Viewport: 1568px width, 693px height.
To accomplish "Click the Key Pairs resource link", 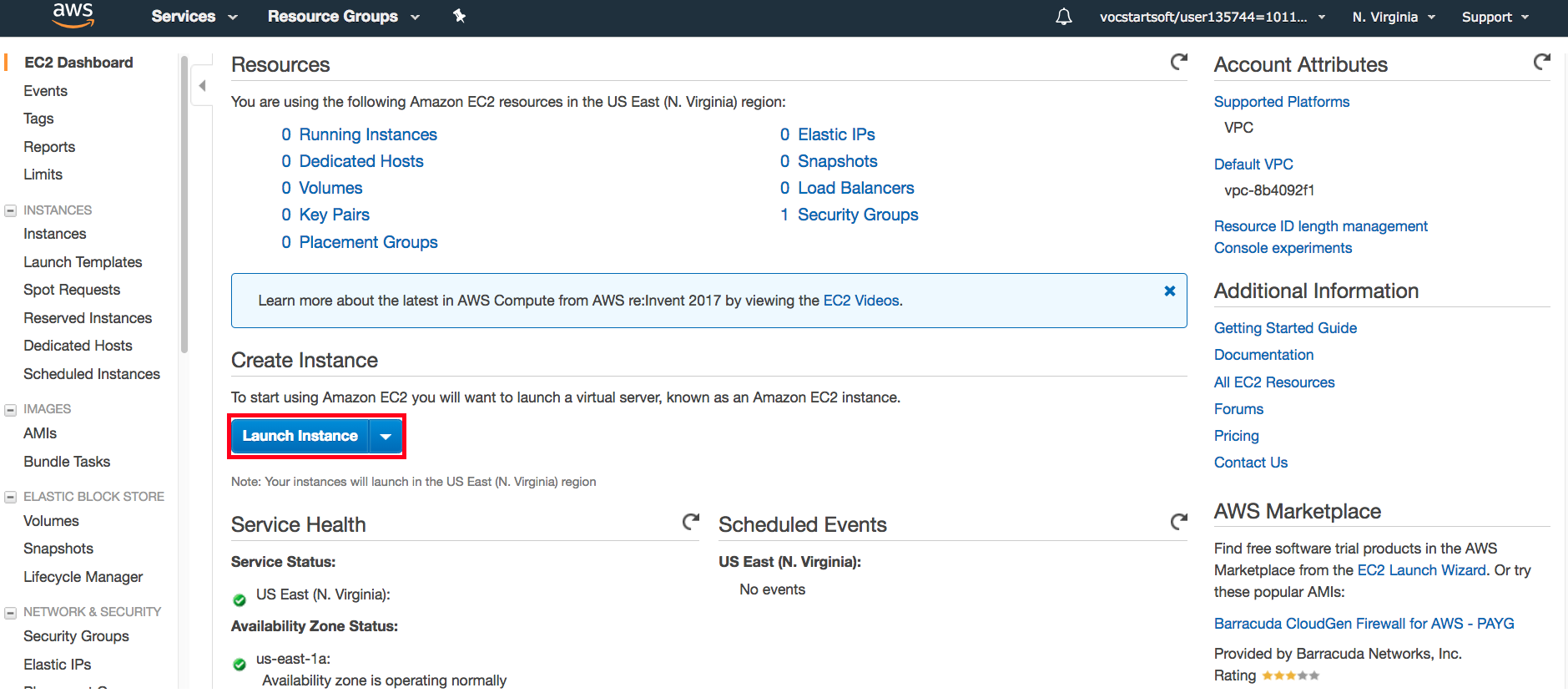I will coord(334,215).
